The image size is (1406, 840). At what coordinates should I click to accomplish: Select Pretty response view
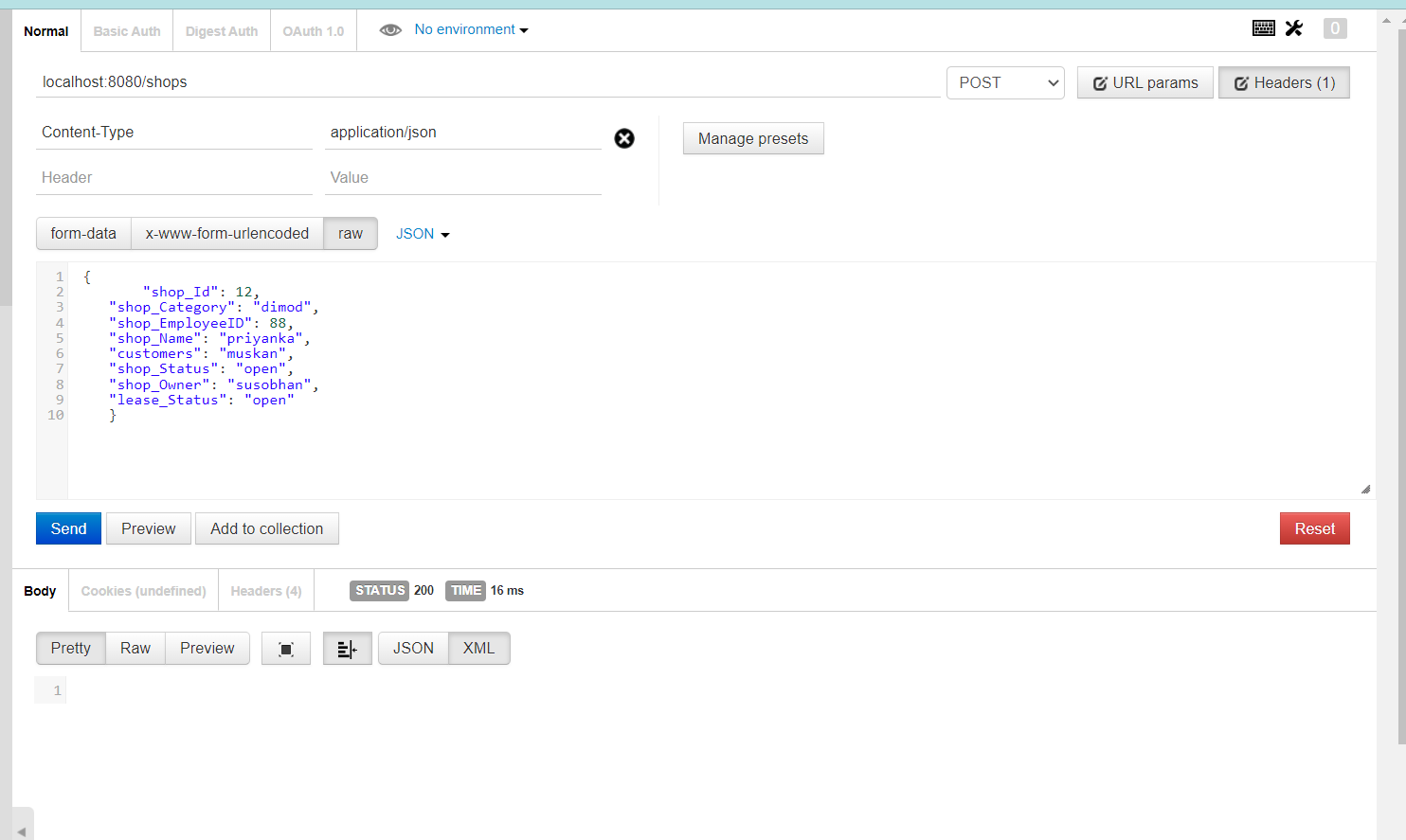pos(71,649)
